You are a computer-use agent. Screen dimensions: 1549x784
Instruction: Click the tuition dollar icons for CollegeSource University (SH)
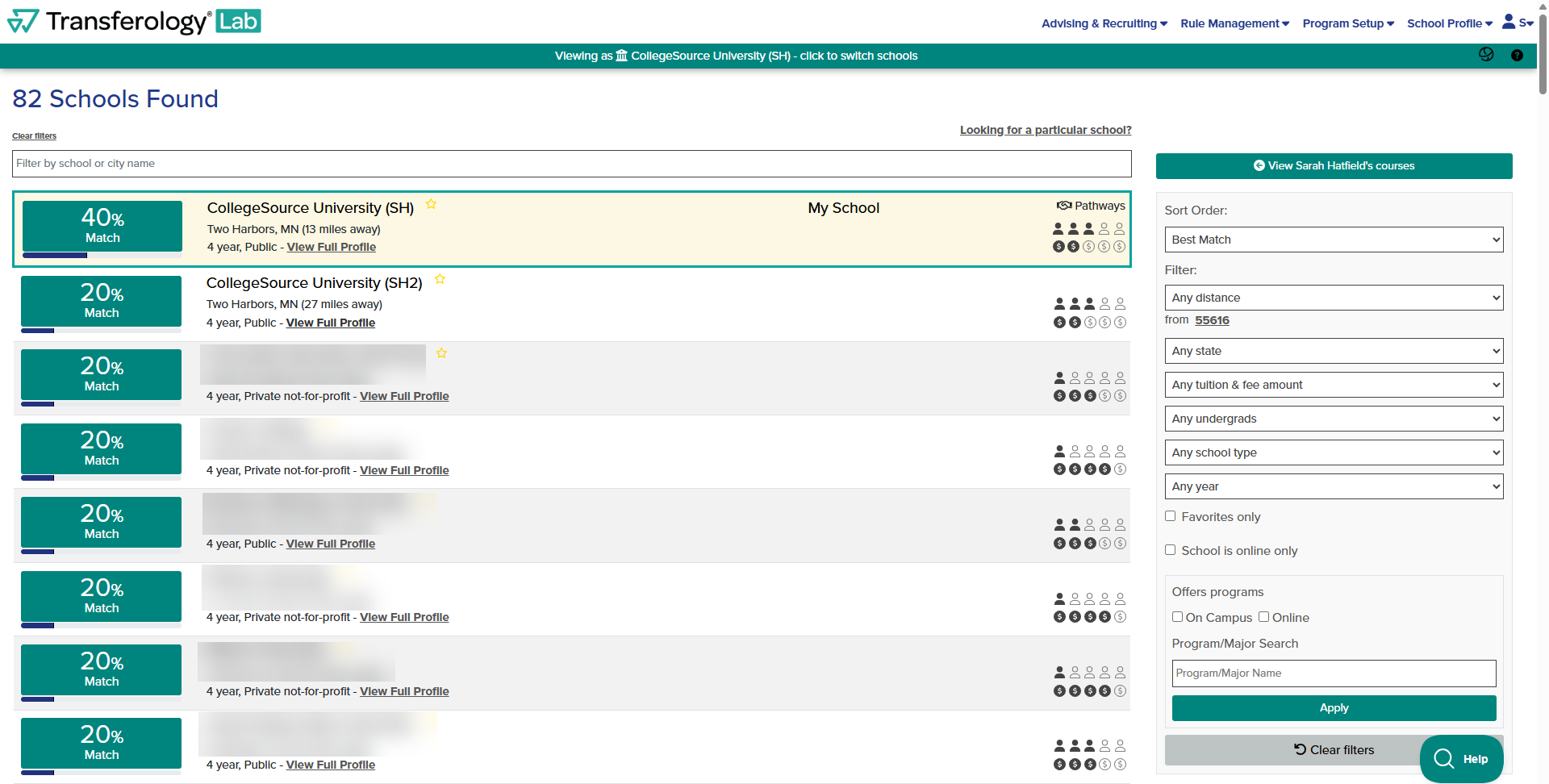[1088, 247]
